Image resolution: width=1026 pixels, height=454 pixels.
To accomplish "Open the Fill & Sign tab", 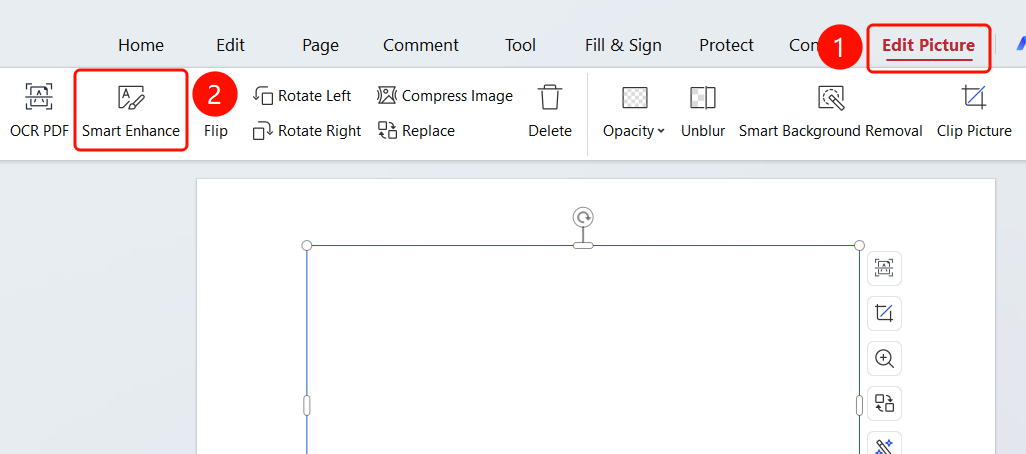I will 623,45.
